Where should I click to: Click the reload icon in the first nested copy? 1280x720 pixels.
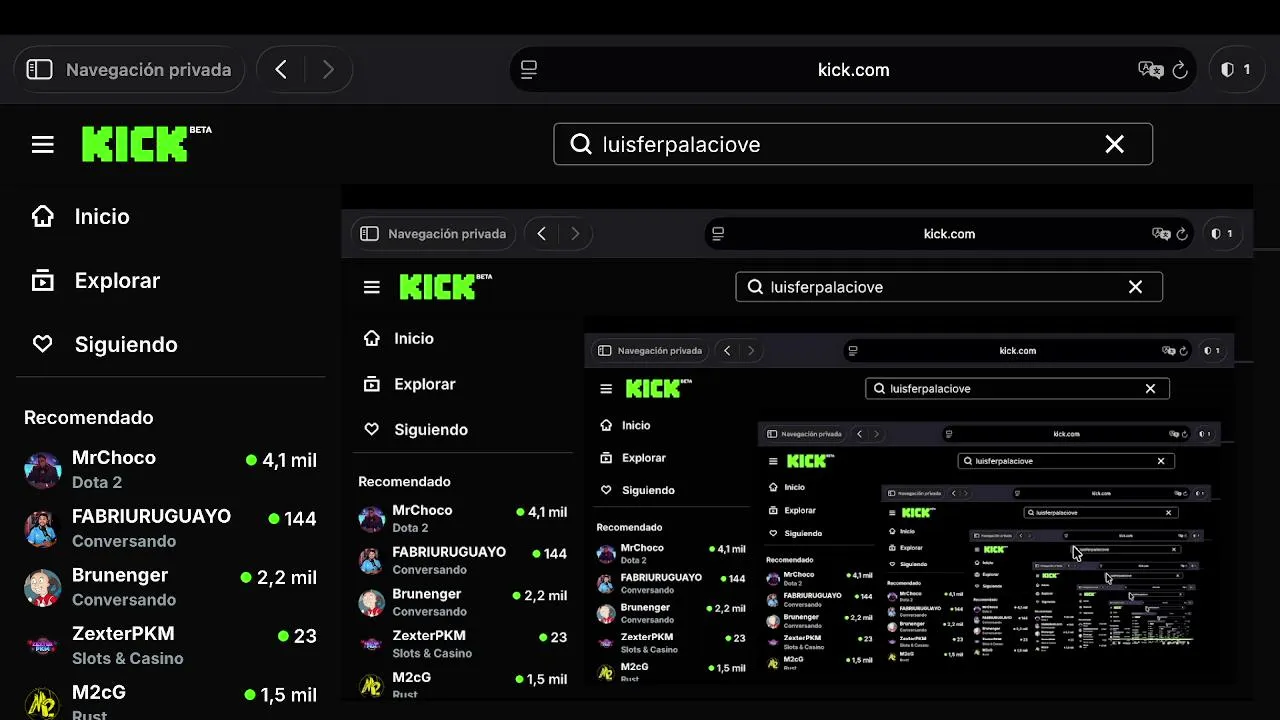click(1182, 234)
